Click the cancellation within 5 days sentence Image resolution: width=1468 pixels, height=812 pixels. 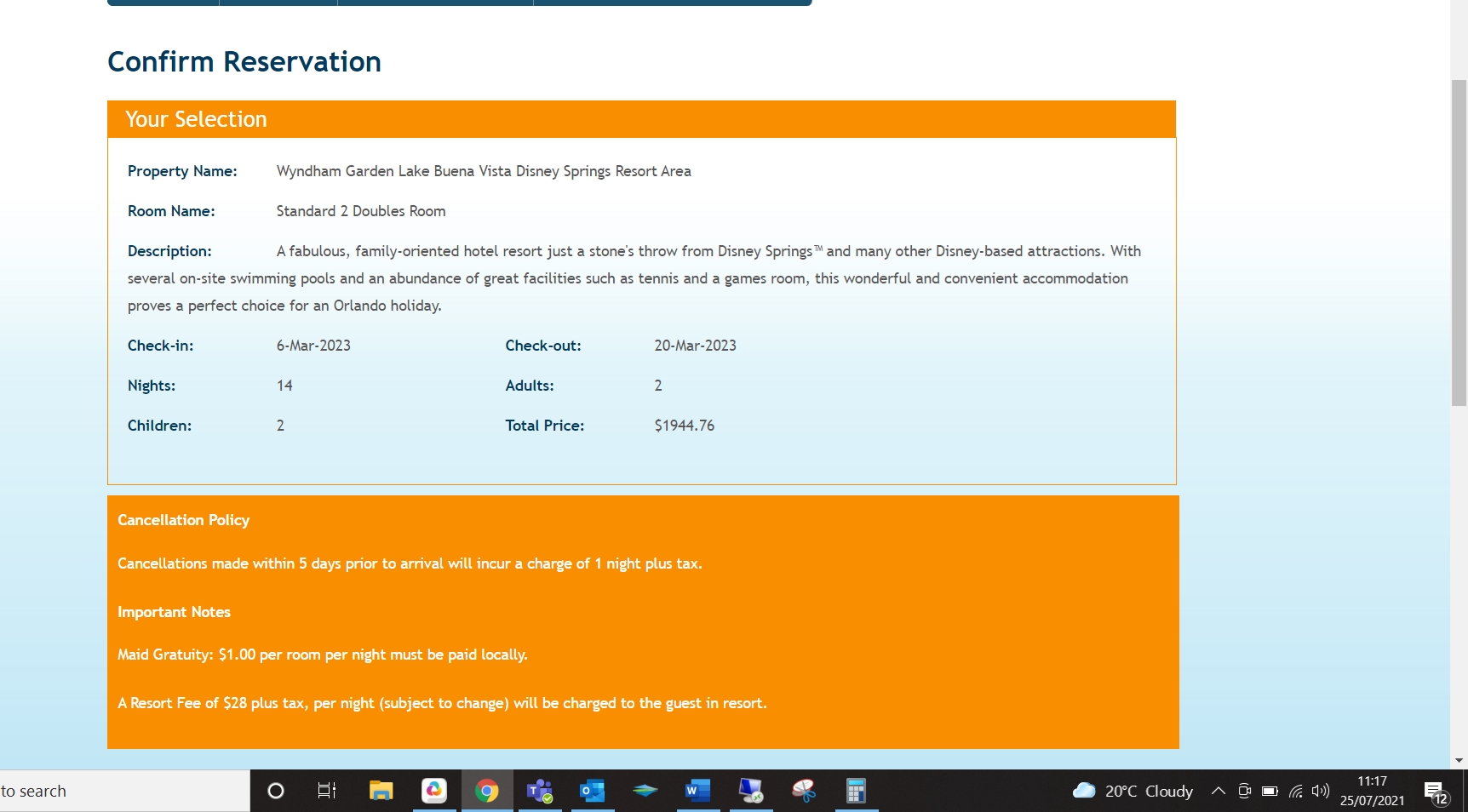pos(410,563)
